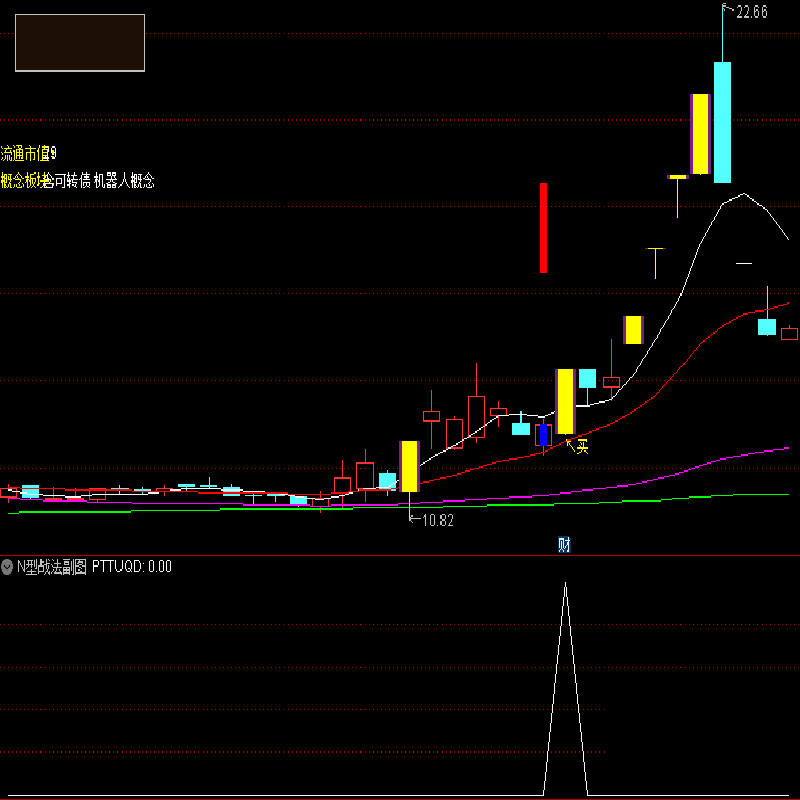Click the 流通市值 market cap label
The width and height of the screenshot is (800, 800).
25,153
